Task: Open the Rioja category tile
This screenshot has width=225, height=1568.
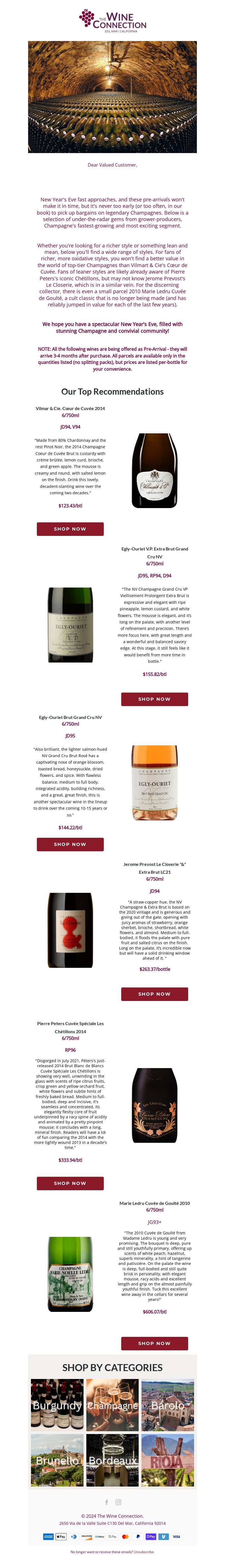Action: 168,1460
